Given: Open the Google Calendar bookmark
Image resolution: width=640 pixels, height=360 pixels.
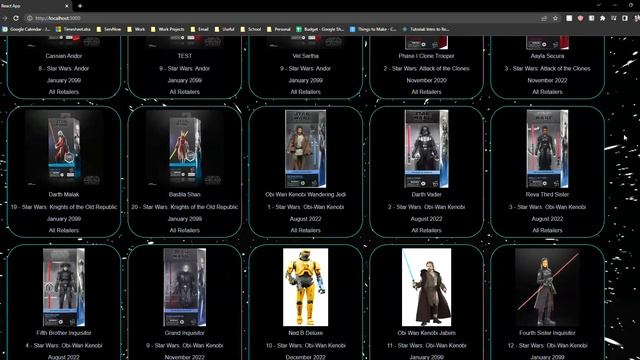Looking at the screenshot, I should (x=26, y=29).
